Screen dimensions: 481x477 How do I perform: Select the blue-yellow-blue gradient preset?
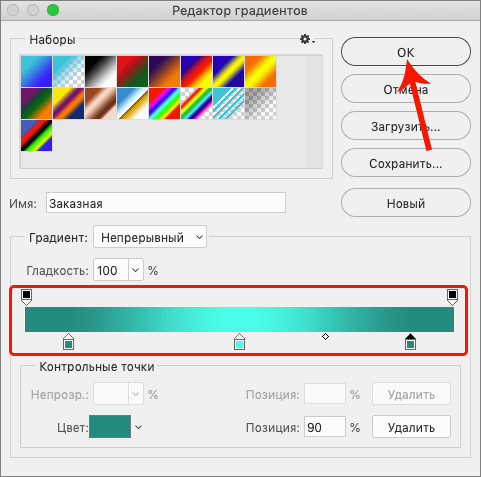(228, 71)
